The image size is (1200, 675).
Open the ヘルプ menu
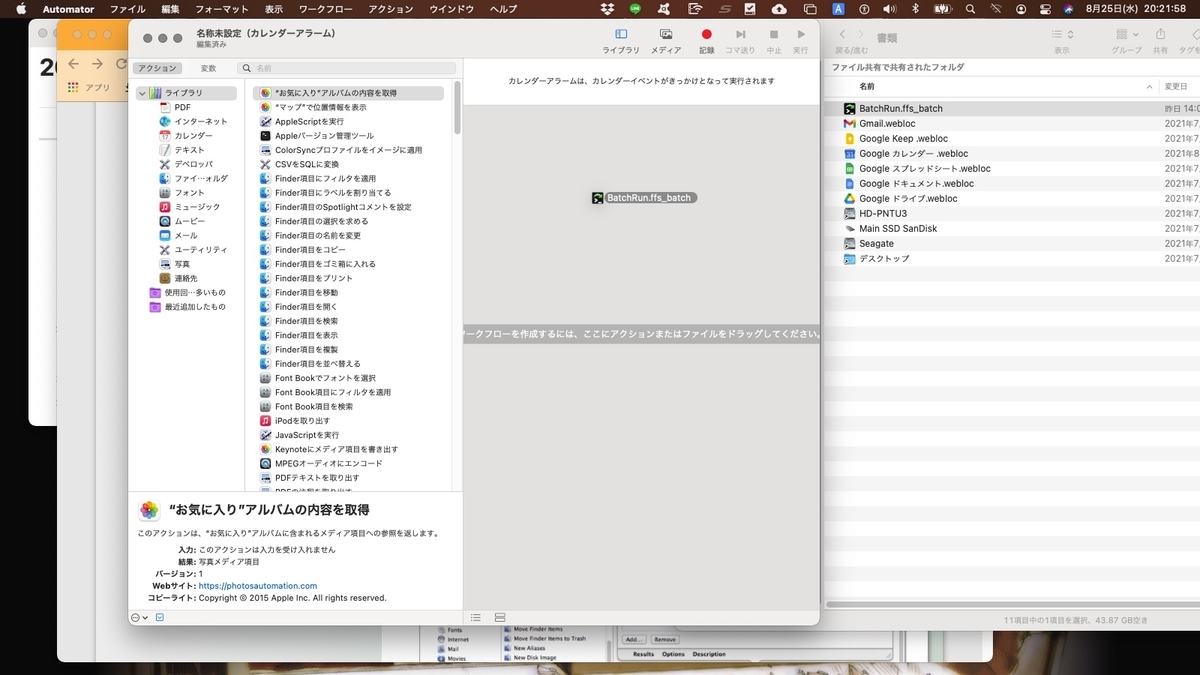[504, 9]
